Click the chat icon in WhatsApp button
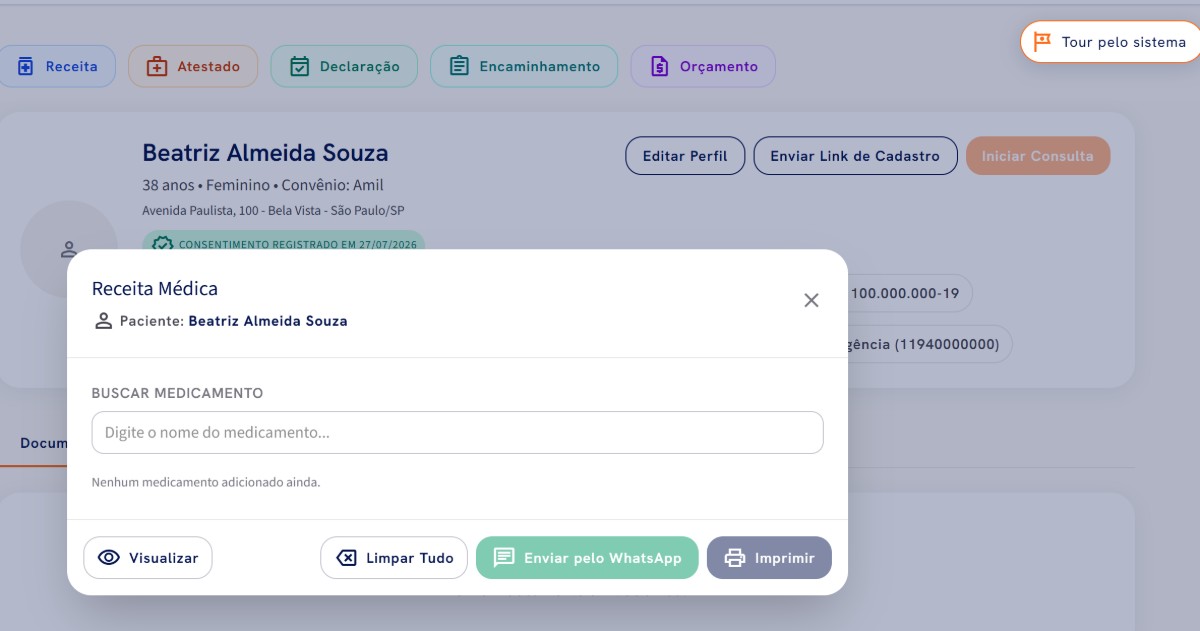 point(504,558)
